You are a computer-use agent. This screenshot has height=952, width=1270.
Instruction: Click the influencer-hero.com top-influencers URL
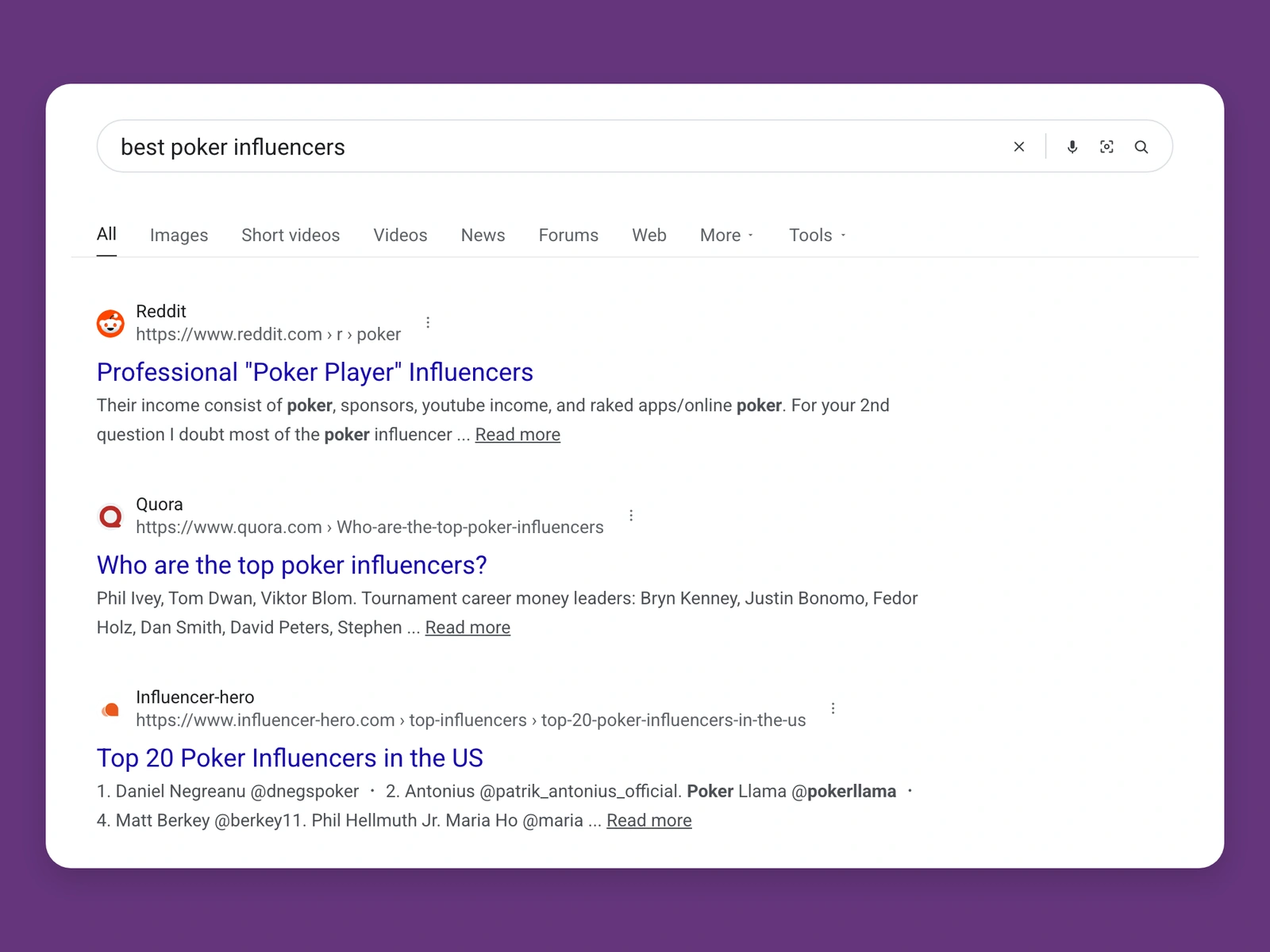point(471,720)
